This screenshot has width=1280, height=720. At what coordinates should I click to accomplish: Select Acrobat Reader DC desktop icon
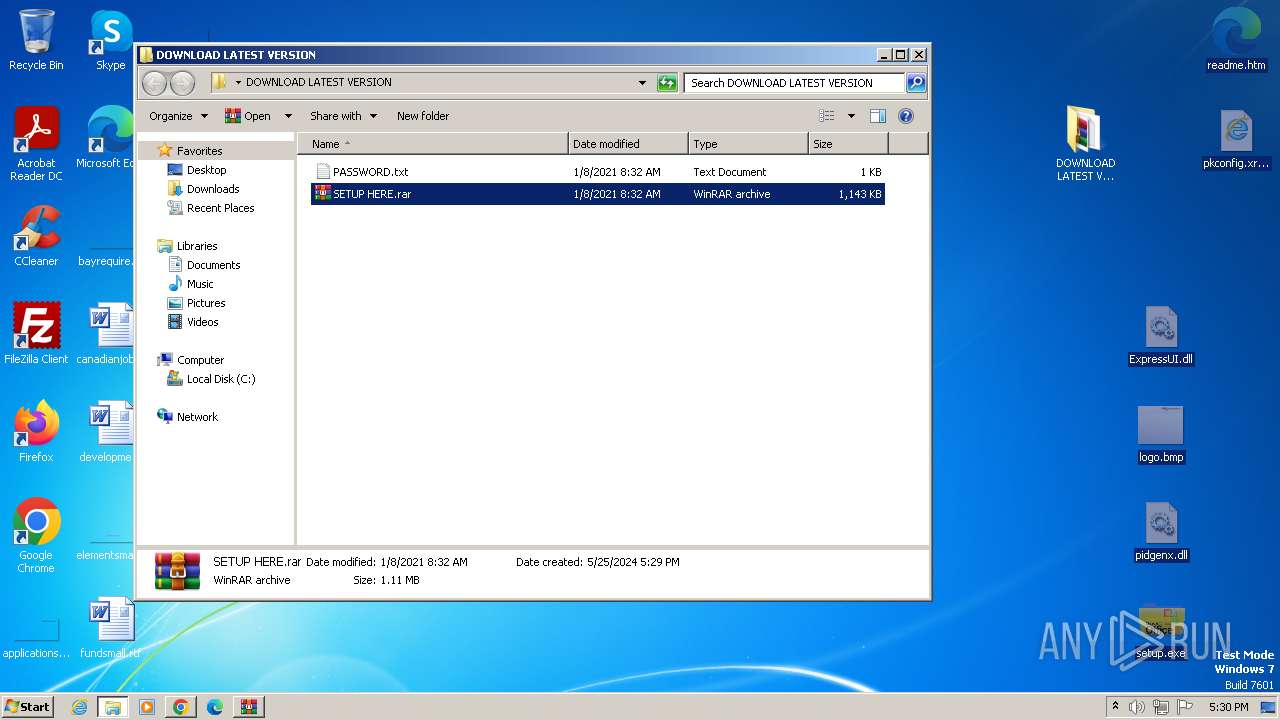click(x=36, y=144)
